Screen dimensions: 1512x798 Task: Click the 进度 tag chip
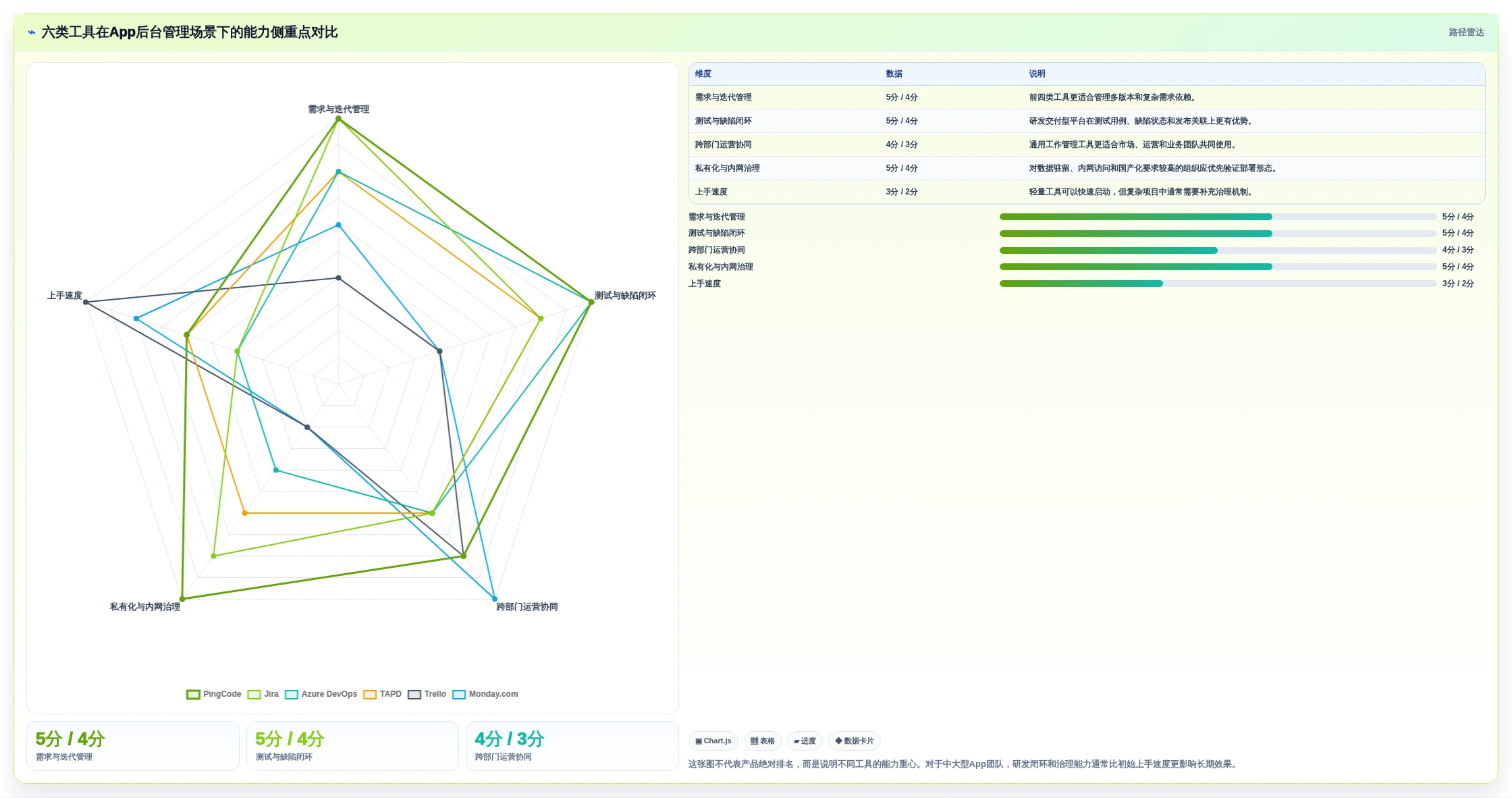805,741
